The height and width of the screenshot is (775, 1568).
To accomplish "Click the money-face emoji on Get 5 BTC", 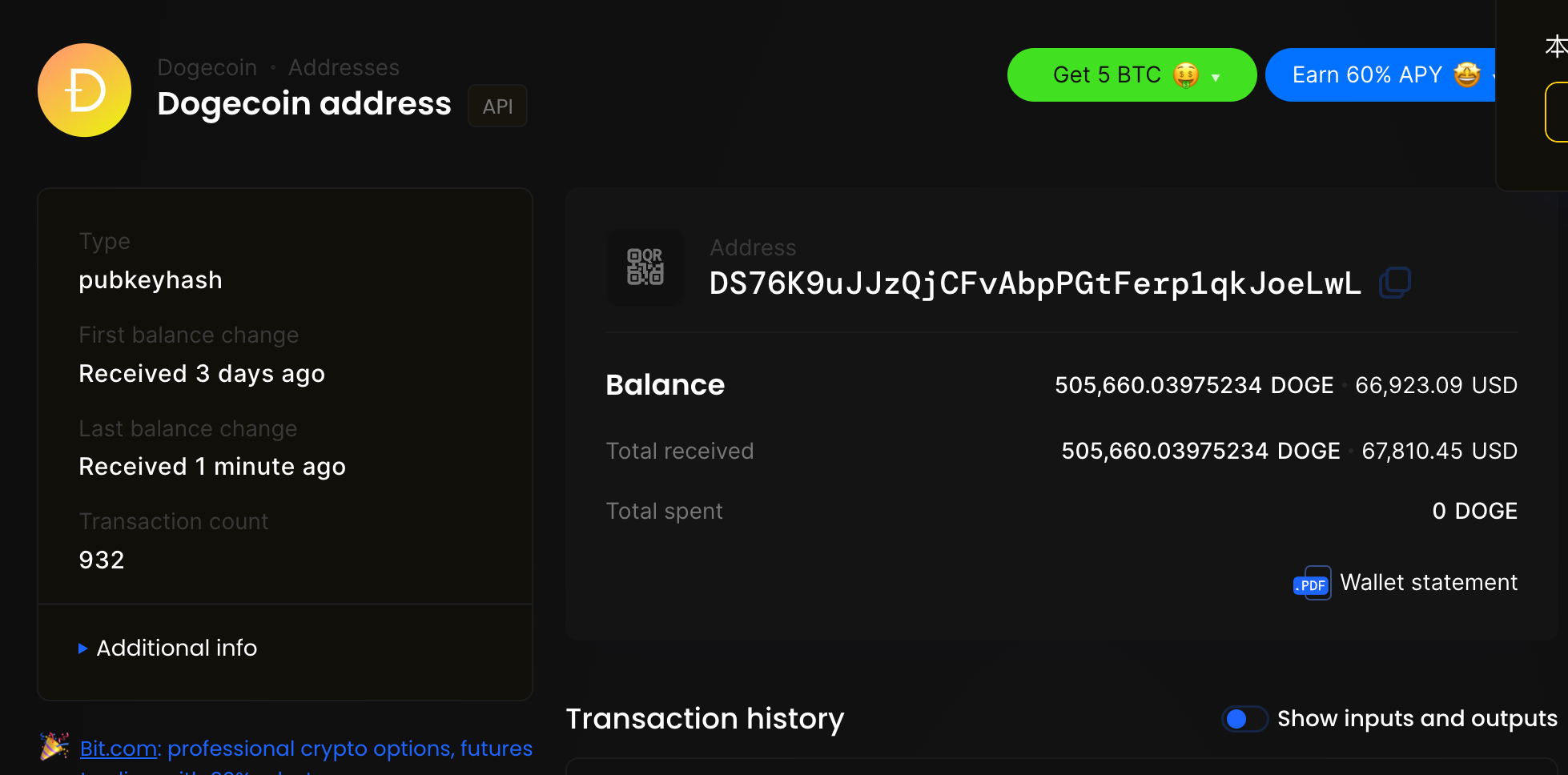I will [x=1186, y=75].
